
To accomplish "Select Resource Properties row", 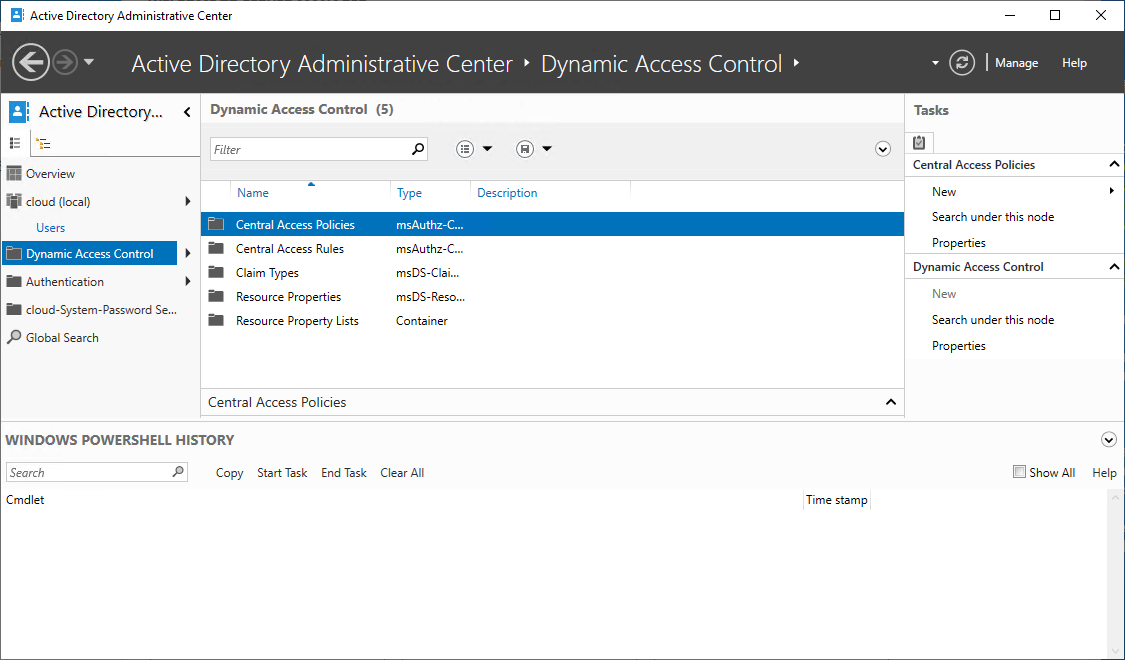I will (552, 296).
